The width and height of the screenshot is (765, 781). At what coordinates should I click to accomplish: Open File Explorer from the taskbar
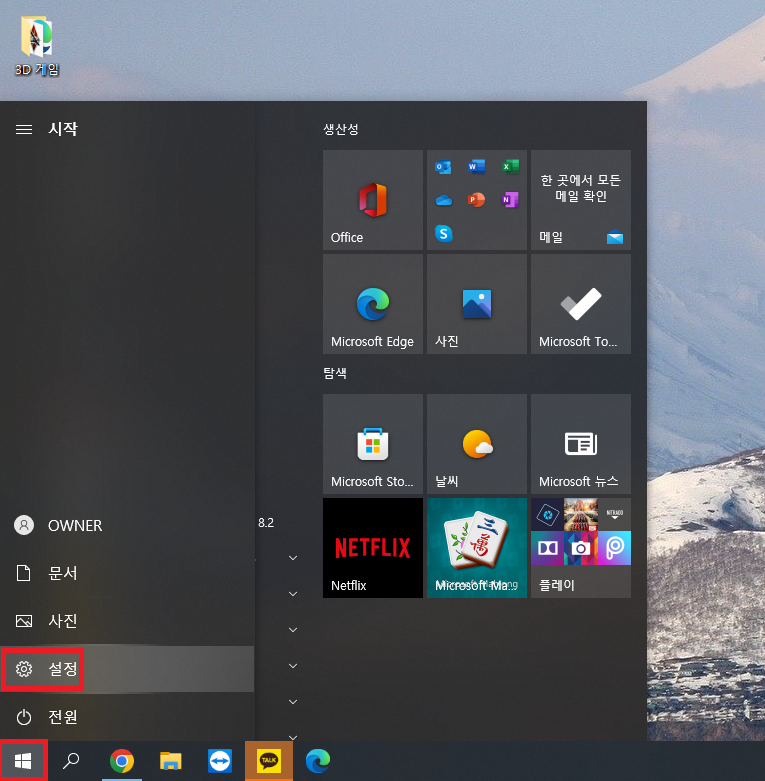pyautogui.click(x=170, y=761)
